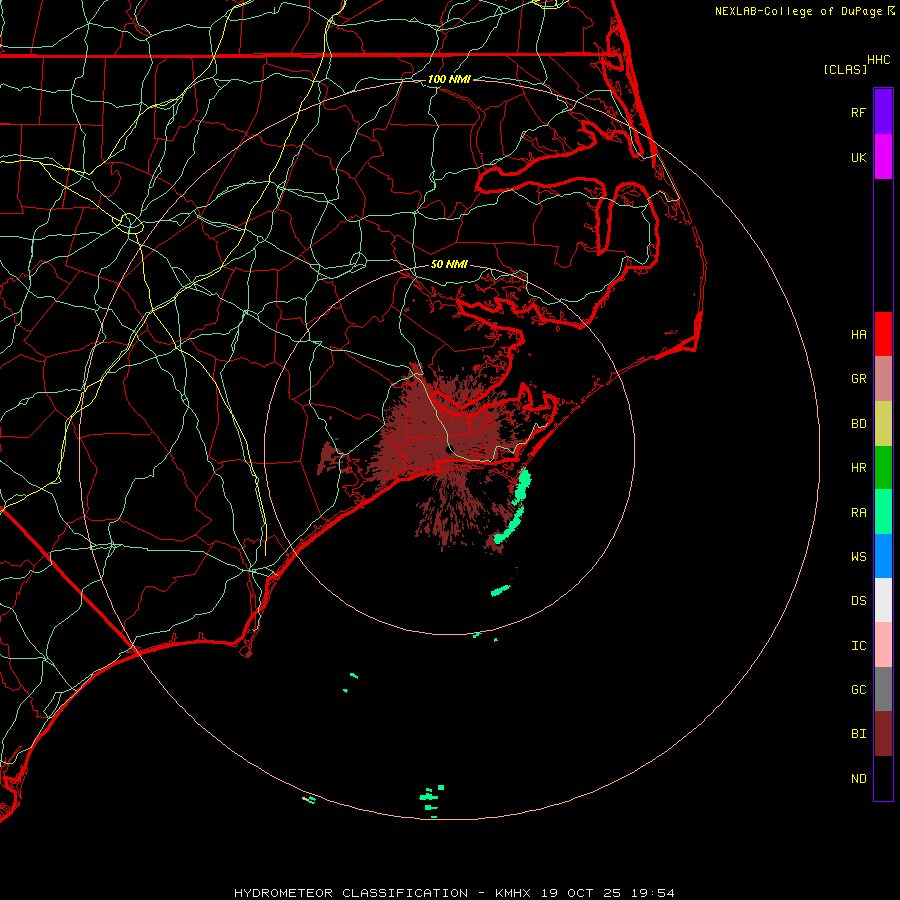Select the light pink IC legend swatch

(883, 645)
